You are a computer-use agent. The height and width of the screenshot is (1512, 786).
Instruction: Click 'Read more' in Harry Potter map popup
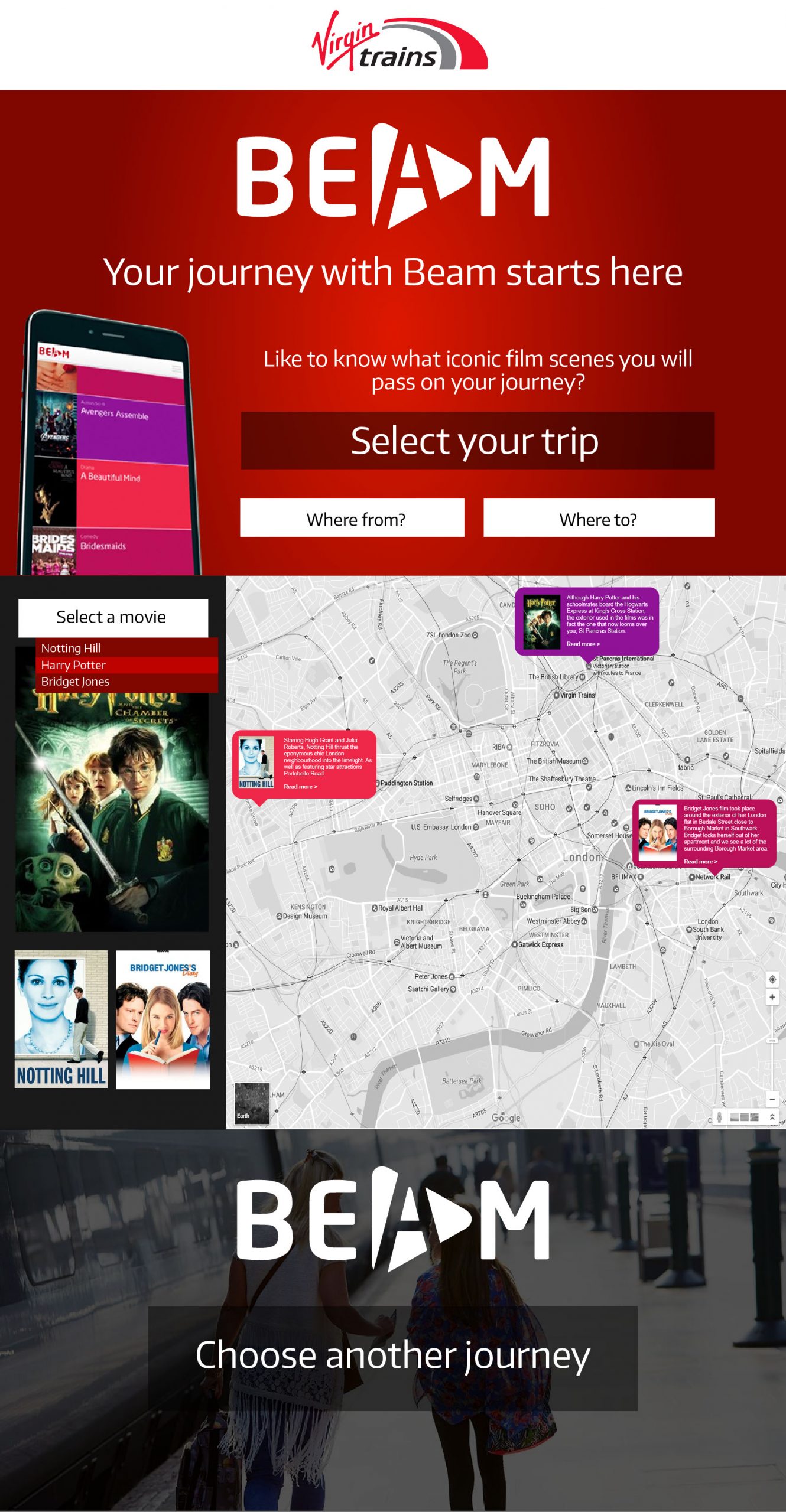point(583,644)
